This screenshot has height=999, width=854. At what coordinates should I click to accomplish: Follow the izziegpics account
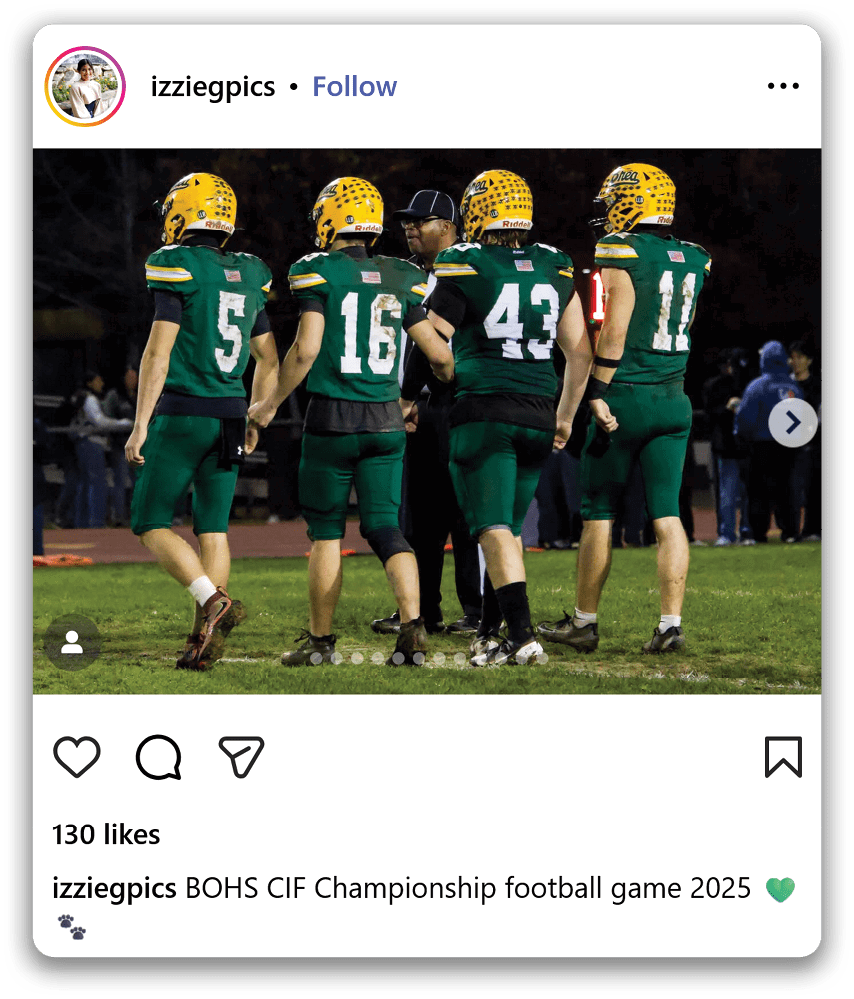354,87
